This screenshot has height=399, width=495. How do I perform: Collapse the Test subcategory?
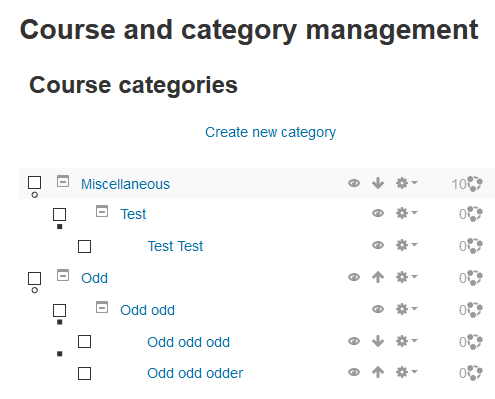(x=102, y=211)
